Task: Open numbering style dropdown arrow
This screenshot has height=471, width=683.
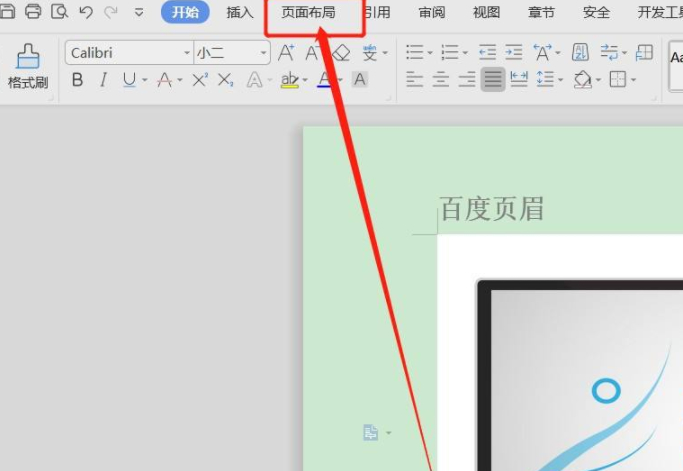Action: click(465, 53)
